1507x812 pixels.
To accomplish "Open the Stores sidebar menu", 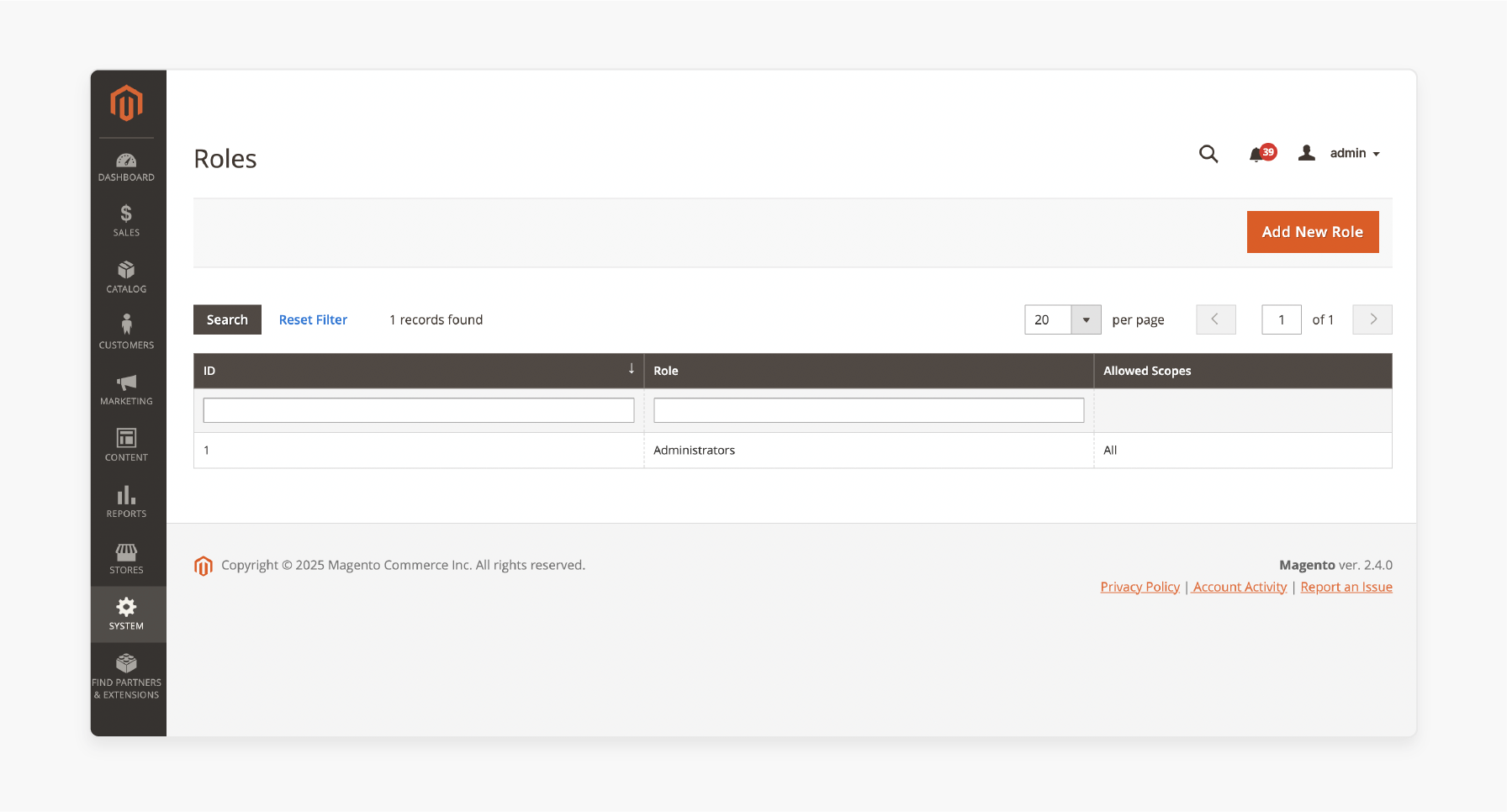I will 126,558.
